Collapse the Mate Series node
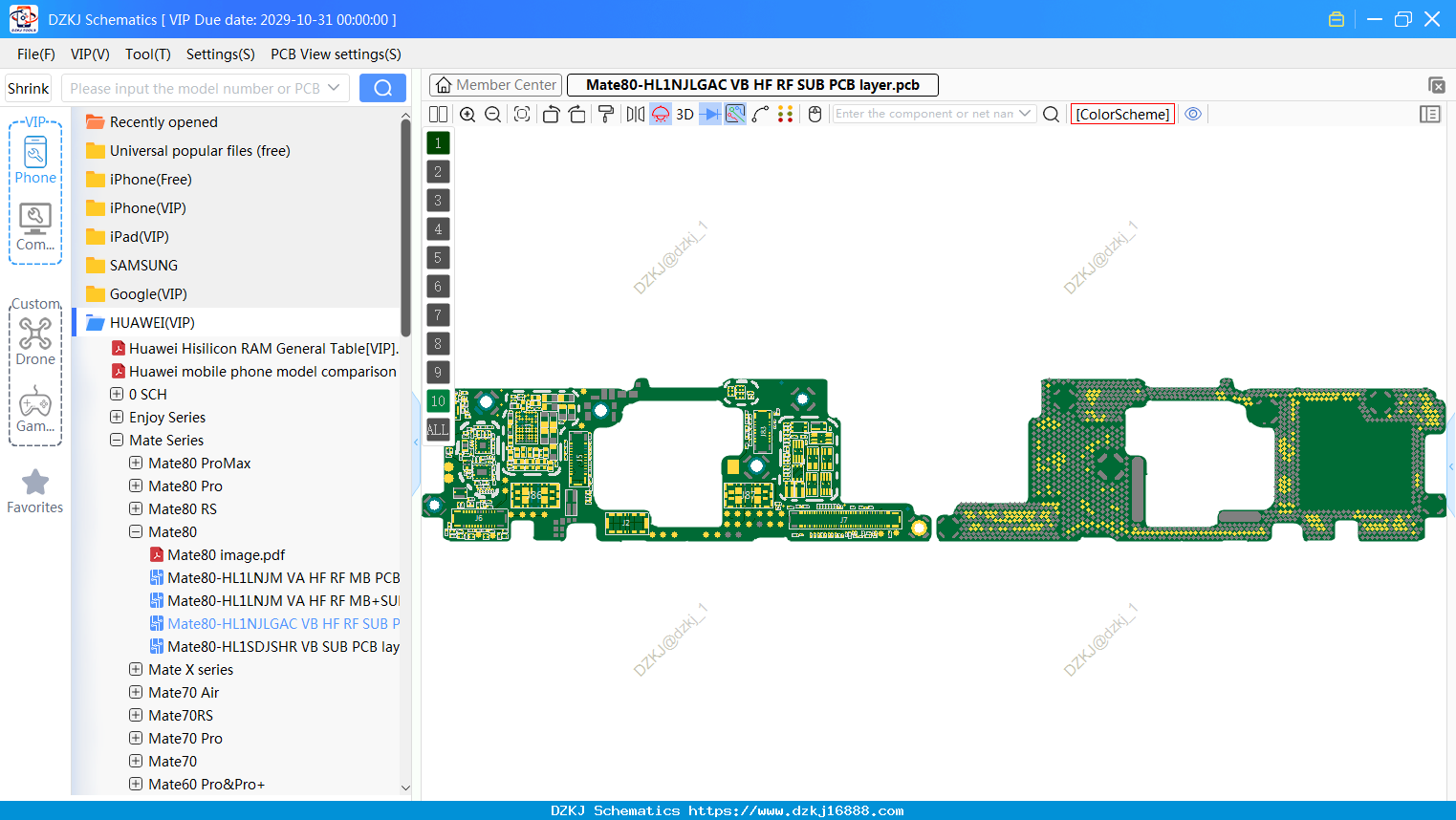Viewport: 1456px width, 820px height. coord(117,440)
